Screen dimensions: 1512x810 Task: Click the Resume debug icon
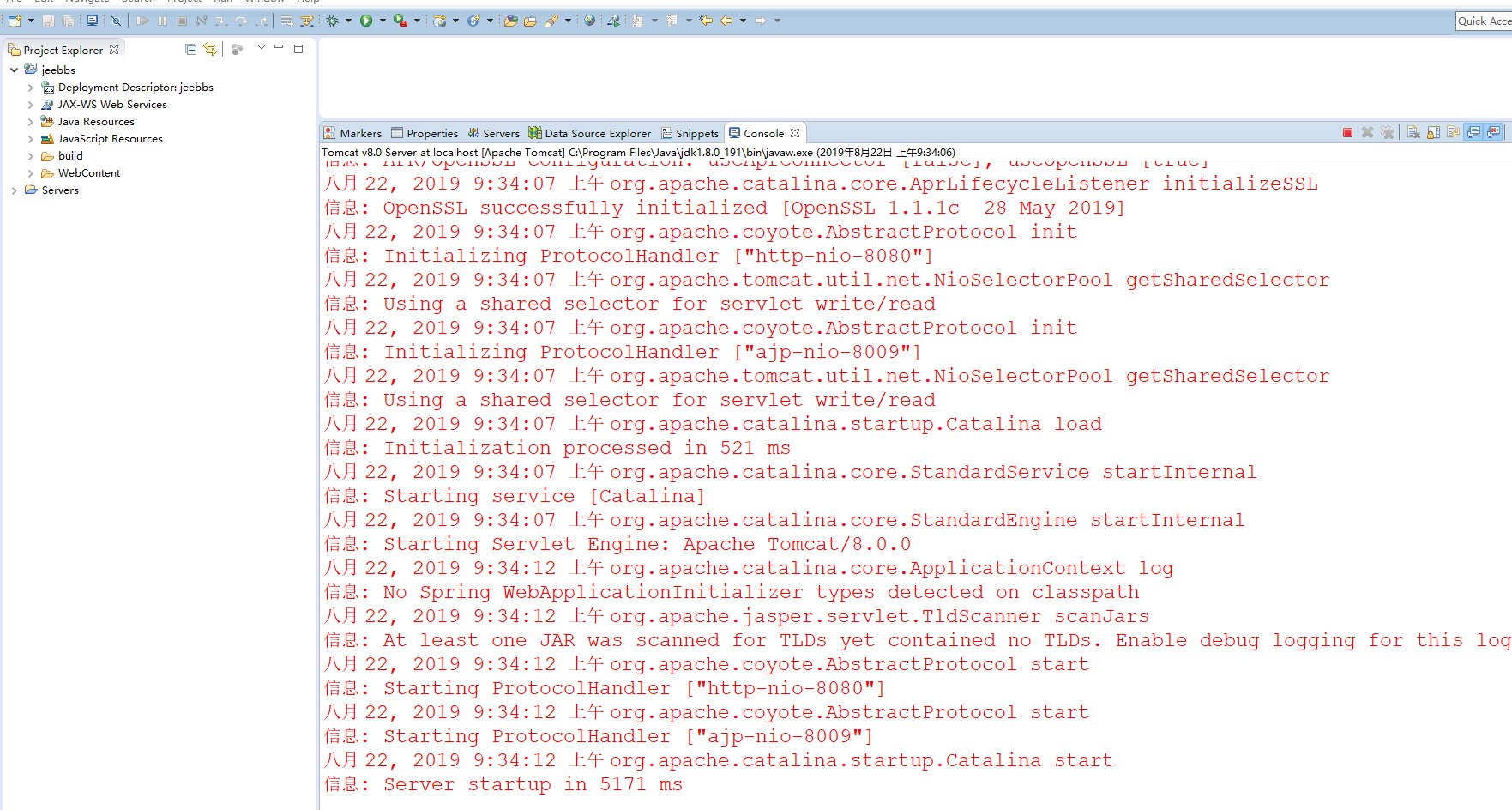142,21
